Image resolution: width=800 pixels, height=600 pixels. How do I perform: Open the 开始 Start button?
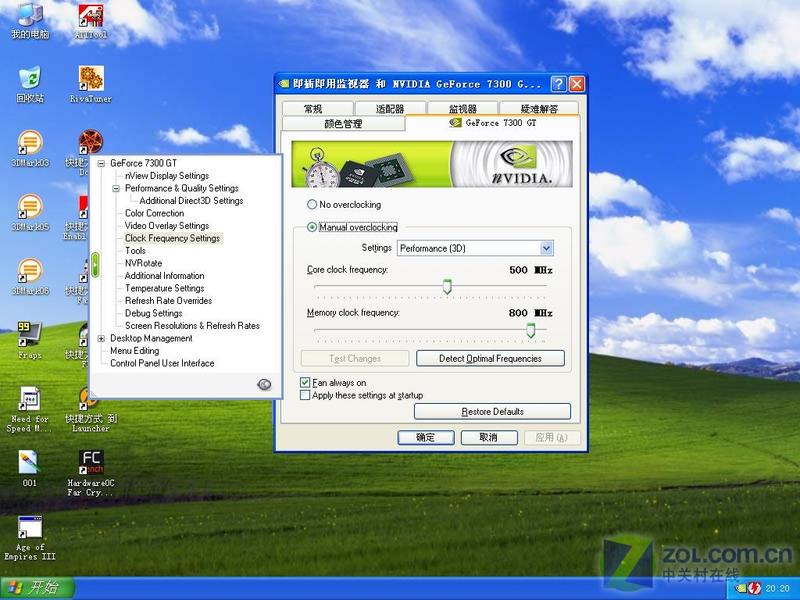click(x=37, y=588)
